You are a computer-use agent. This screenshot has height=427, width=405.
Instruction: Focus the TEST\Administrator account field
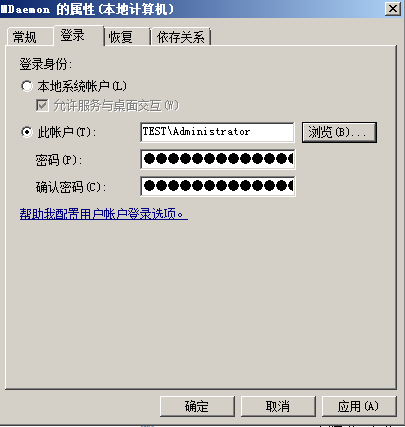pyautogui.click(x=217, y=132)
